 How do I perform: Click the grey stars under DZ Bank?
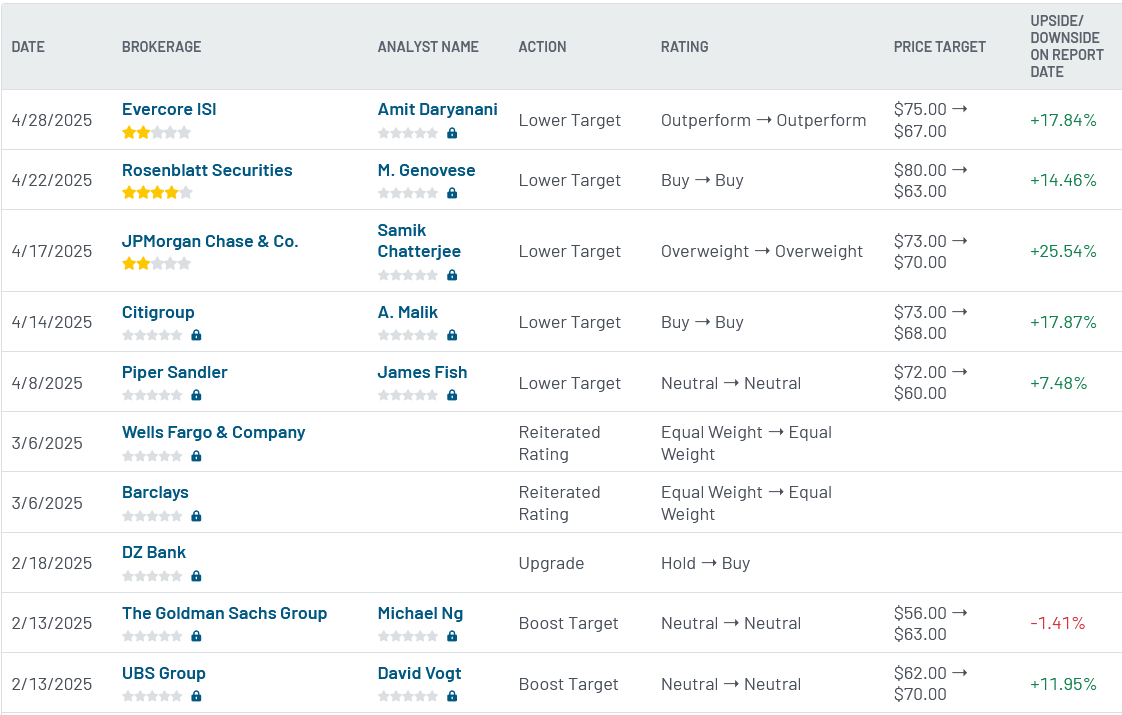tap(152, 576)
